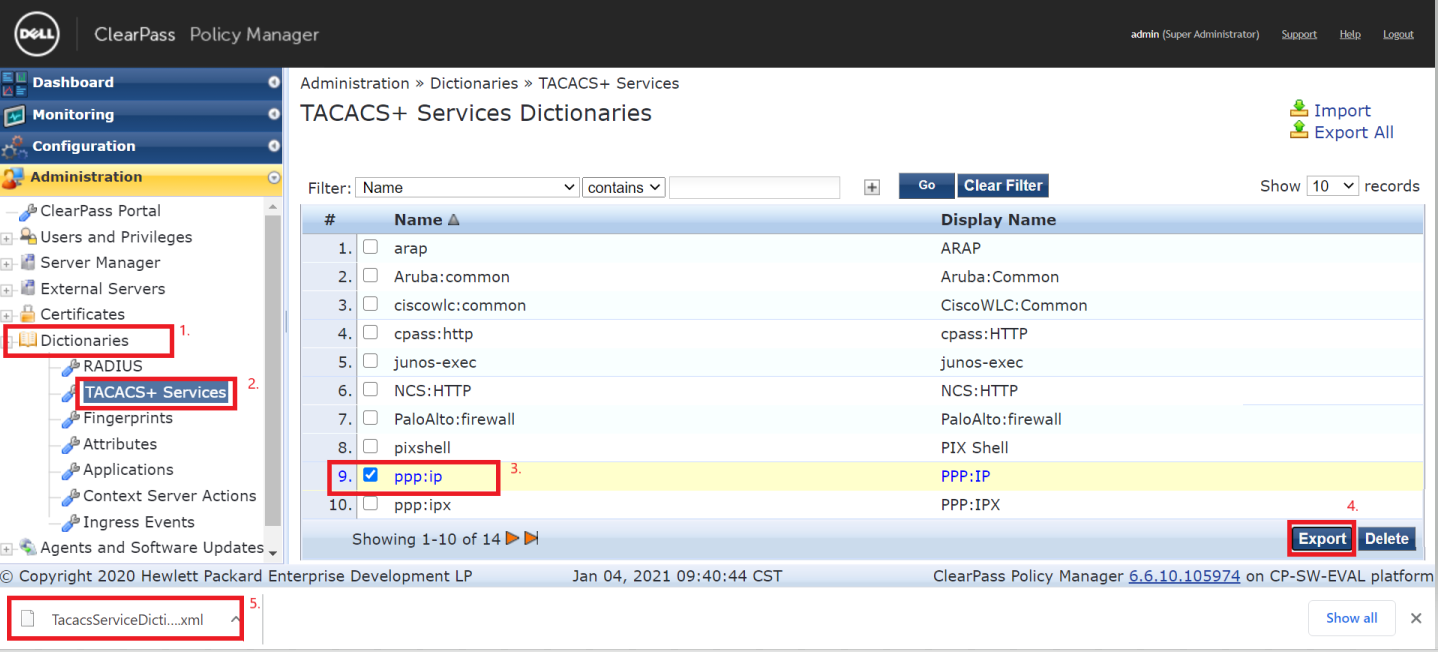
Task: Open the Dashboard menu section
Action: (141, 83)
